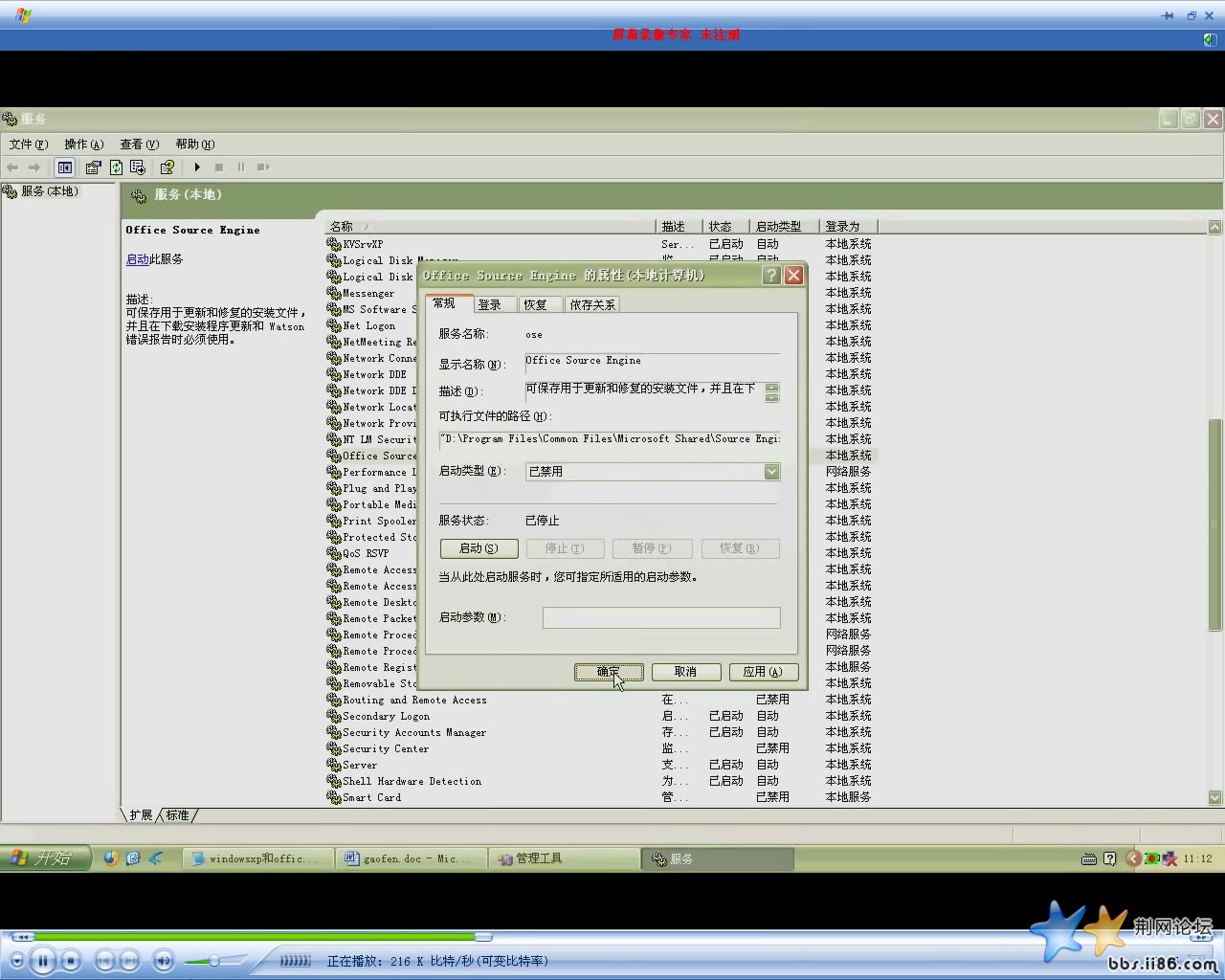The width and height of the screenshot is (1225, 980).
Task: Click the back arrow navigation icon
Action: 12,167
